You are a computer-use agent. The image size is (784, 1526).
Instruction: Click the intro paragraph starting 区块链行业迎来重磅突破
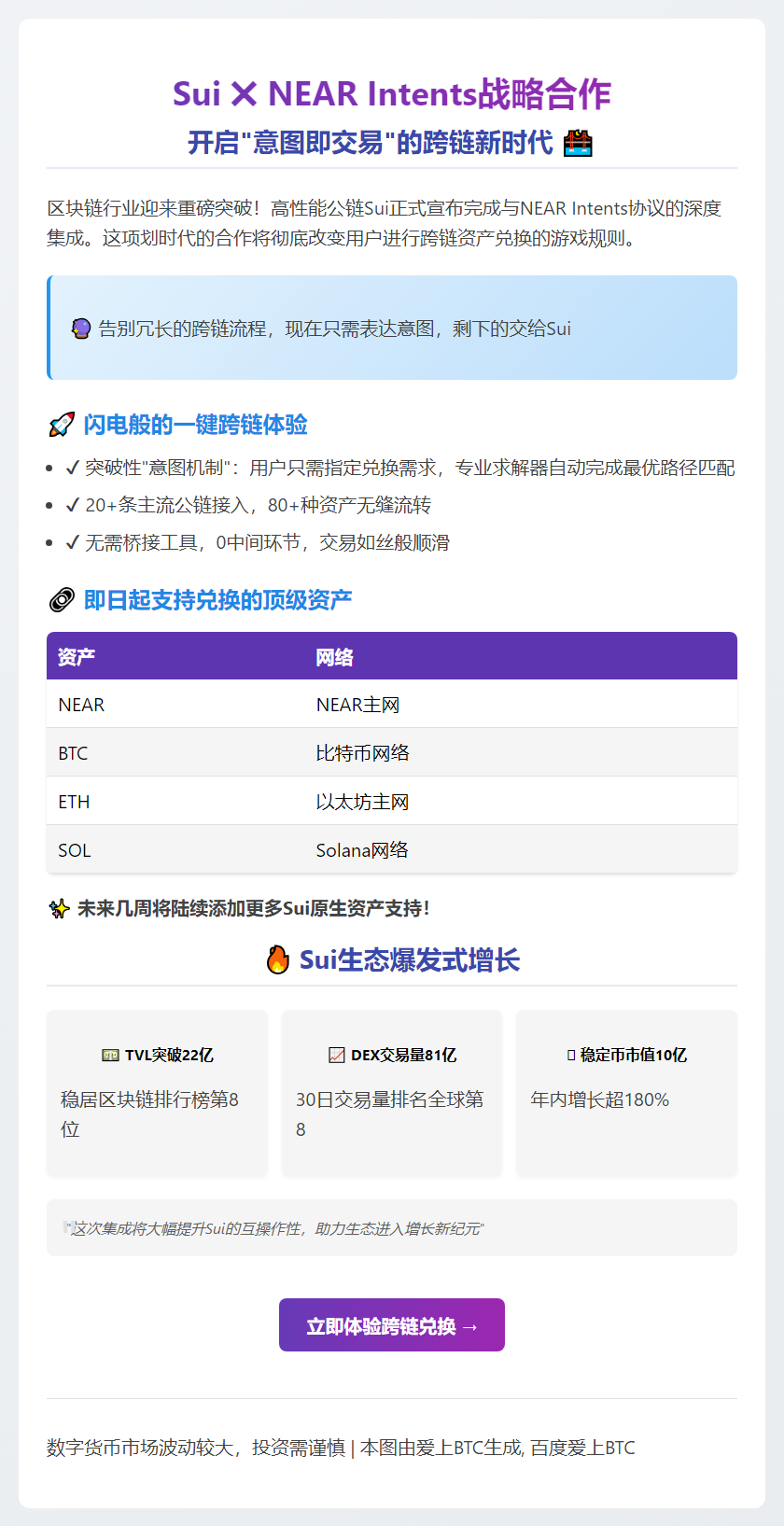point(385,223)
